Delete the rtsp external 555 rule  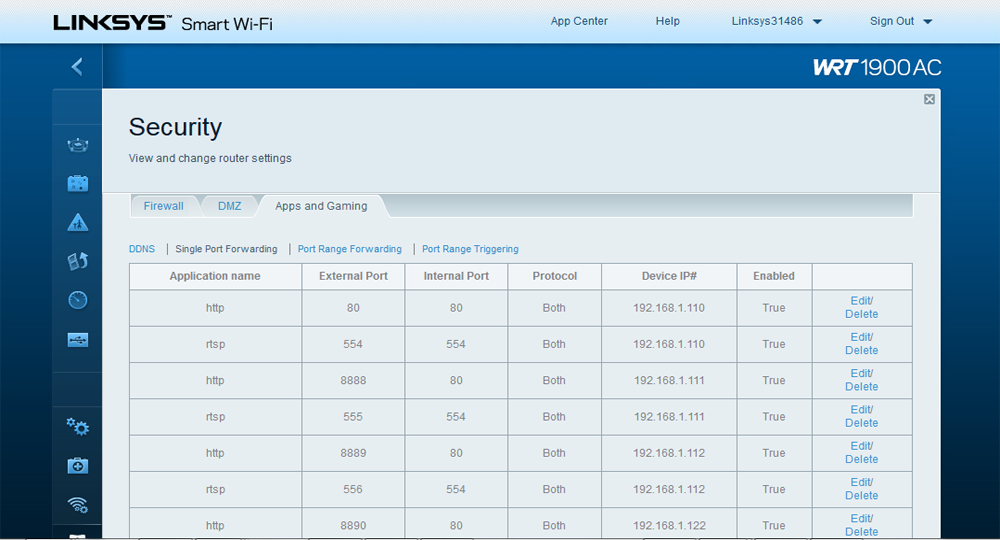861,423
